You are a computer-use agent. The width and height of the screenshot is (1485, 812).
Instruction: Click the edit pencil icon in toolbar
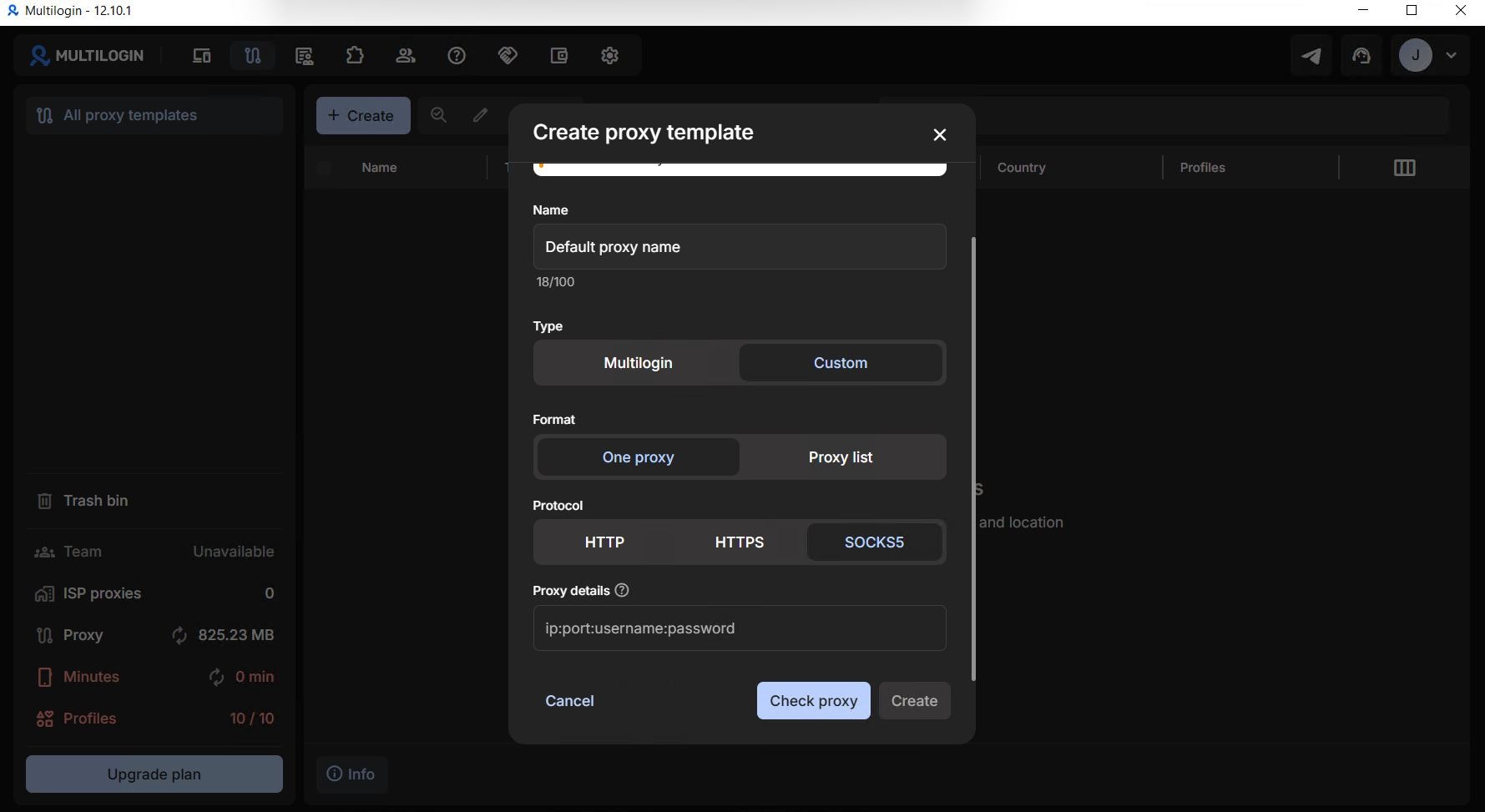coord(480,115)
